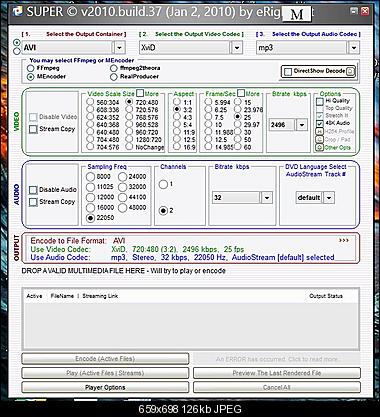Check More beside Frame/Sec
This screenshot has width=380, height=417.
(241, 93)
